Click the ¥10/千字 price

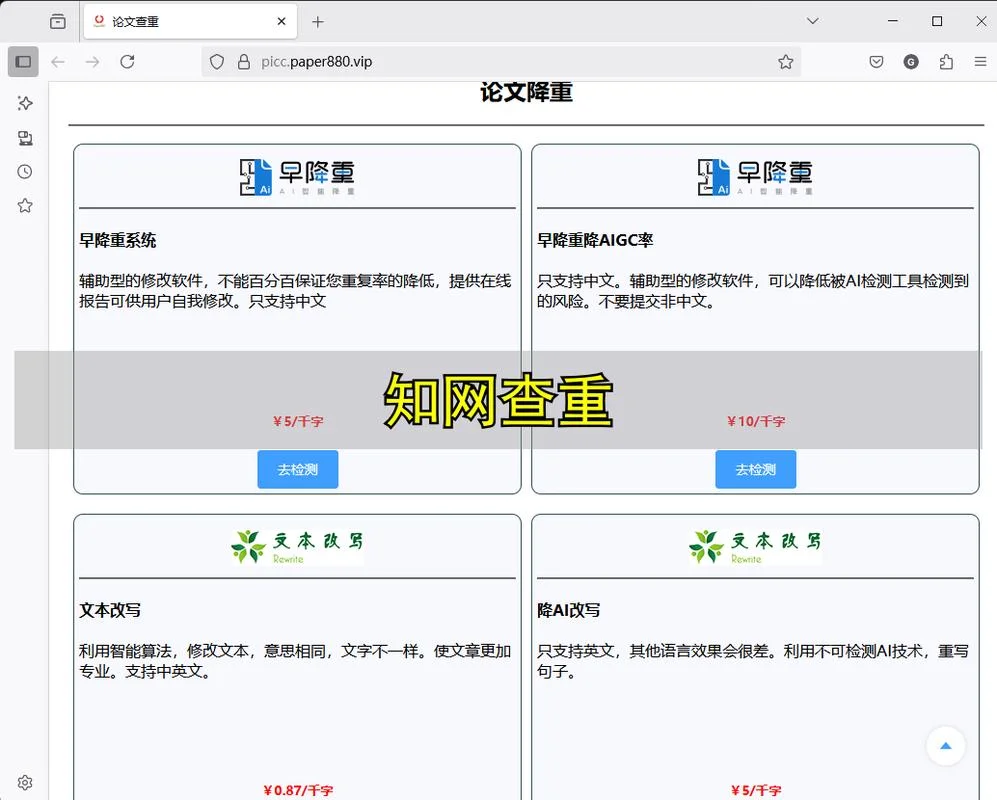[x=756, y=421]
